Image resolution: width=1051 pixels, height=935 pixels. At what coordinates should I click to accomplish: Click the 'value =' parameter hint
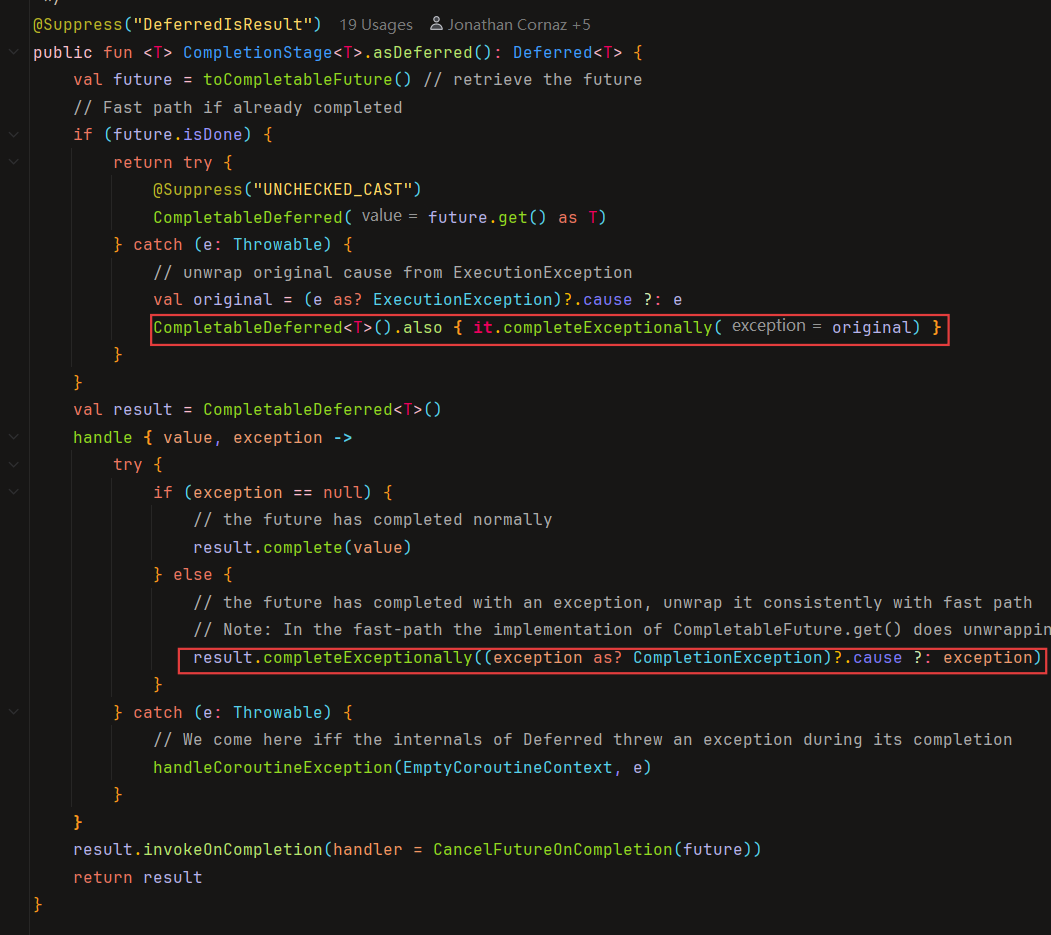[x=389, y=216]
